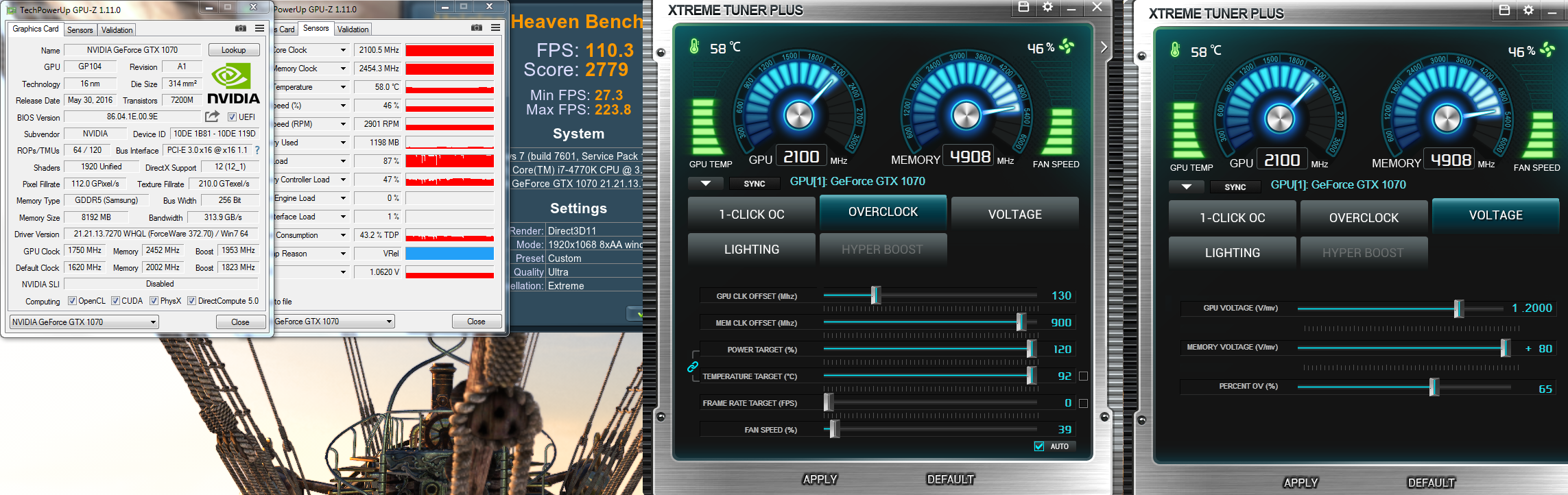
Task: Open settings gear in the Voltage-tab Xtreme Tuner window
Action: [x=1528, y=10]
